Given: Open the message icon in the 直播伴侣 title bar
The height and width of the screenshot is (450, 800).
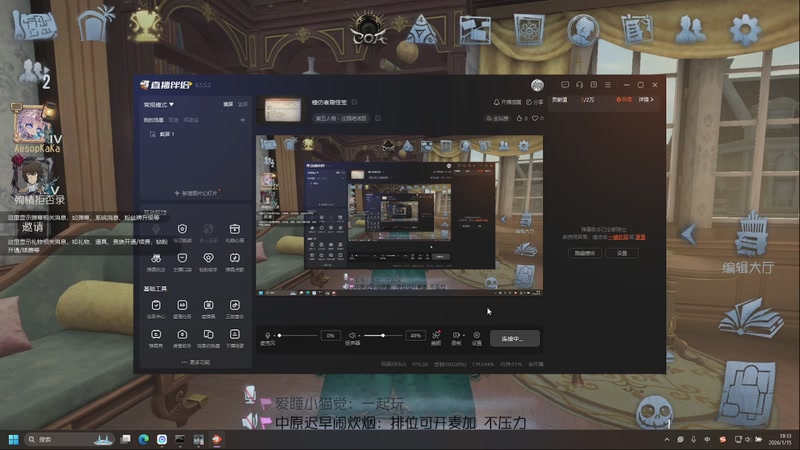Looking at the screenshot, I should tap(565, 85).
